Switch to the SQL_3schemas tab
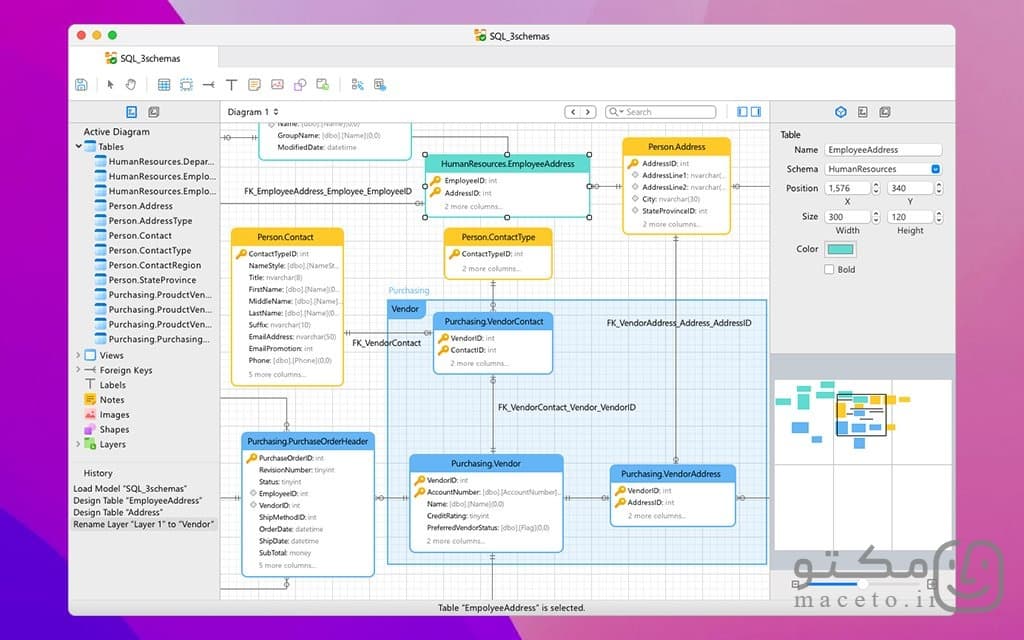 (143, 58)
